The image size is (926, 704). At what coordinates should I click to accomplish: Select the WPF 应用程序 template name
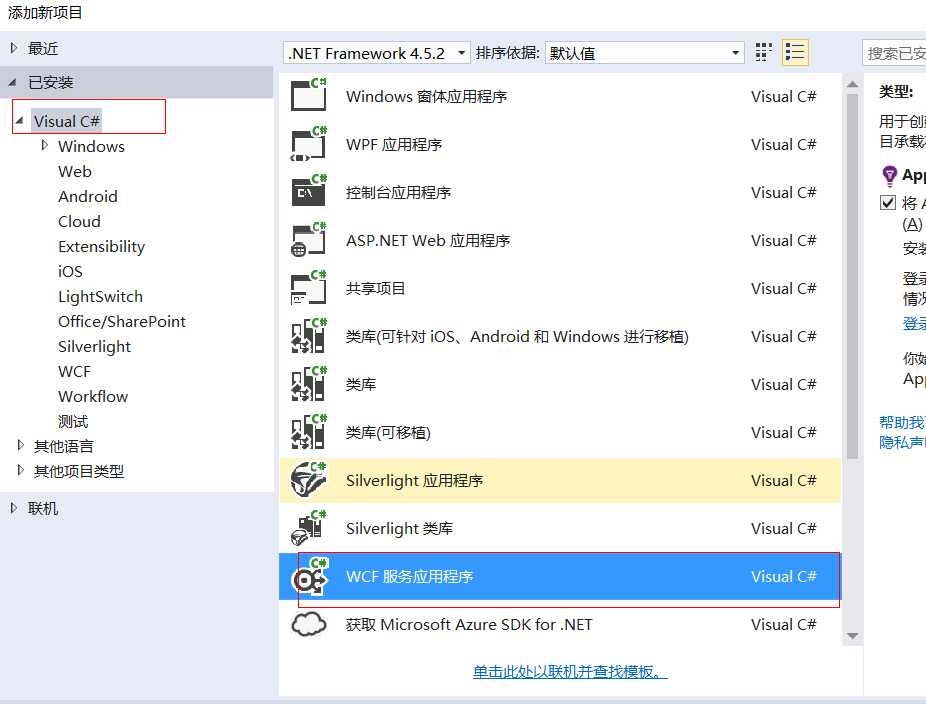(x=394, y=145)
